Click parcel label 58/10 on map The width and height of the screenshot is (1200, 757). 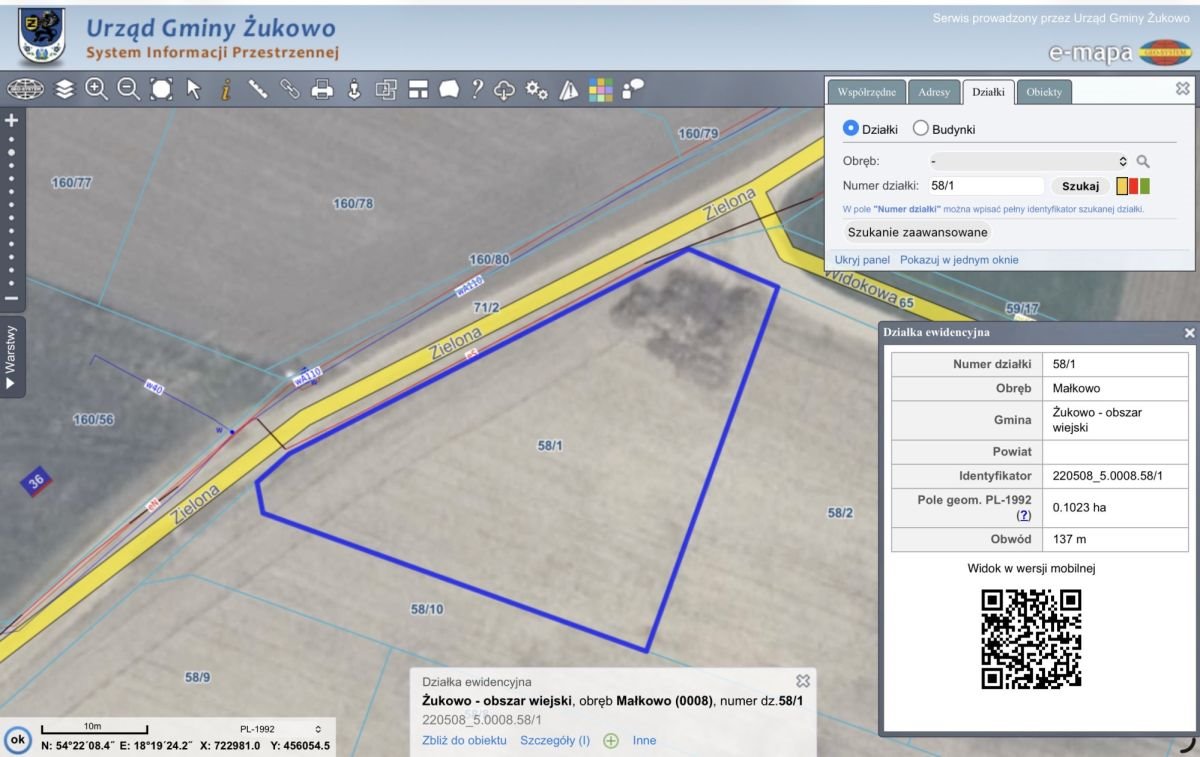[427, 608]
